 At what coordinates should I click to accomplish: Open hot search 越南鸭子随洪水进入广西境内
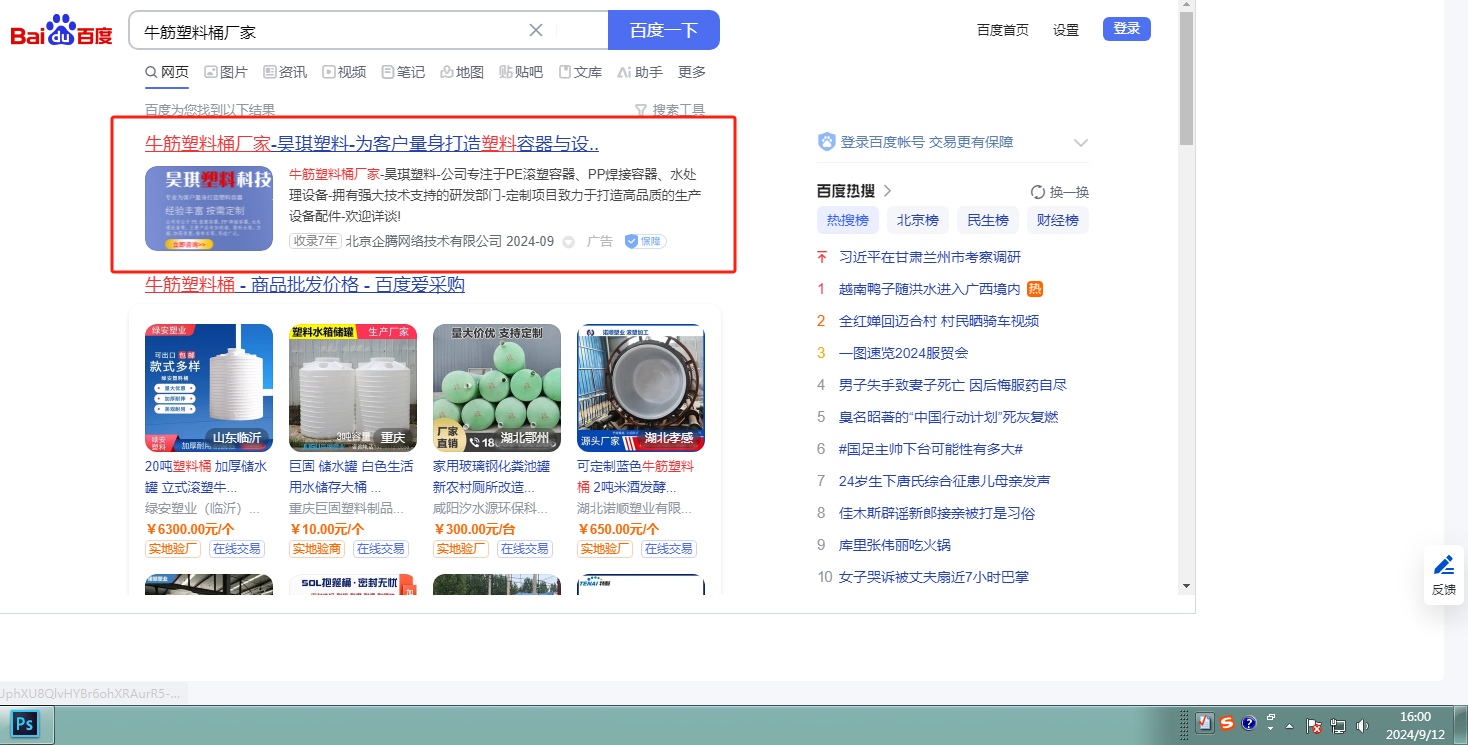click(930, 289)
